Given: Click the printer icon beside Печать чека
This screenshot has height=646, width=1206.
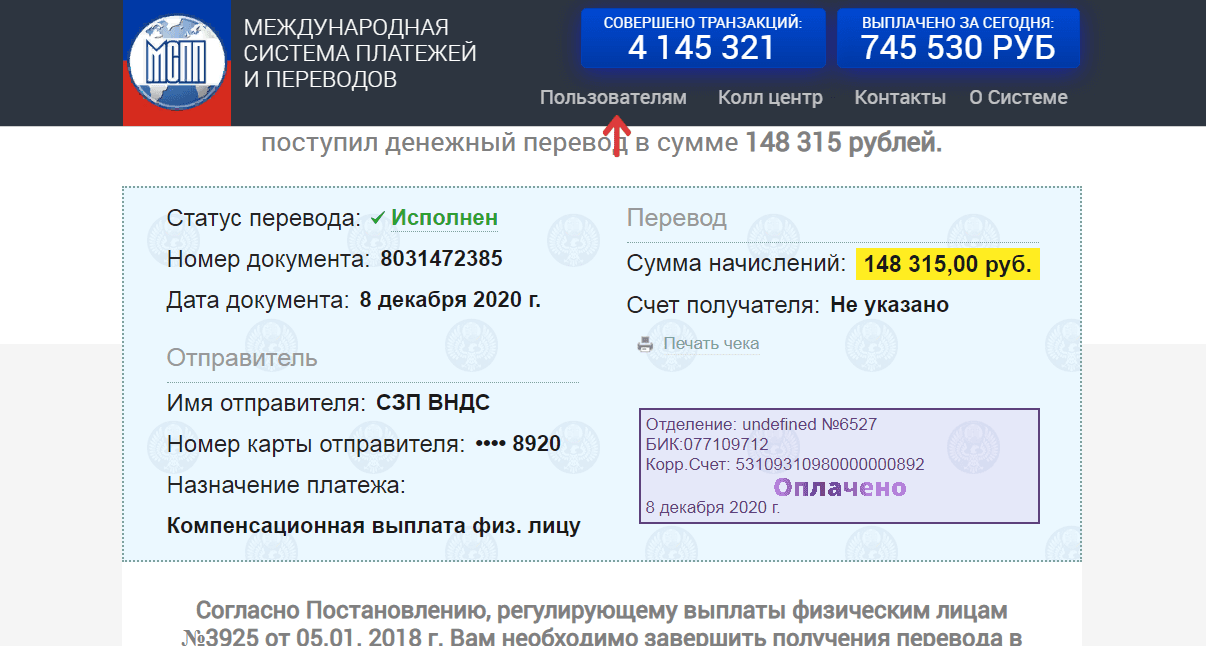Looking at the screenshot, I should click(x=645, y=345).
